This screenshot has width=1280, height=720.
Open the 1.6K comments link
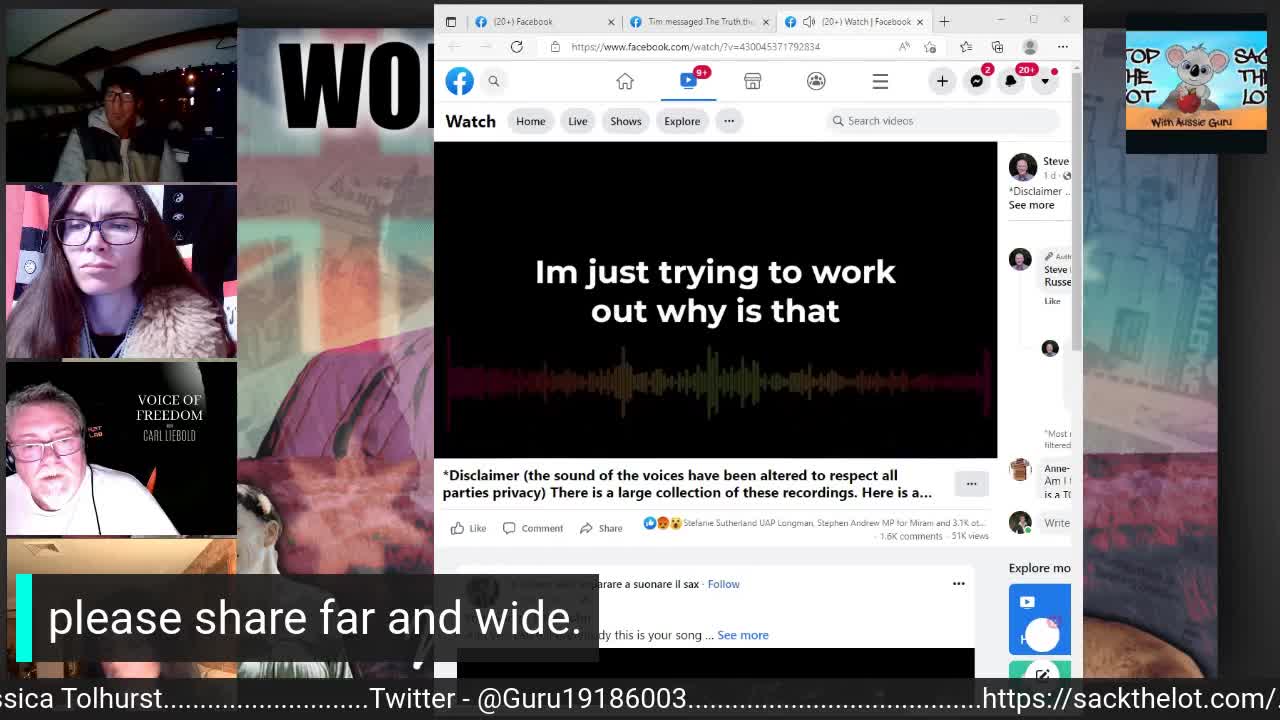pyautogui.click(x=911, y=537)
